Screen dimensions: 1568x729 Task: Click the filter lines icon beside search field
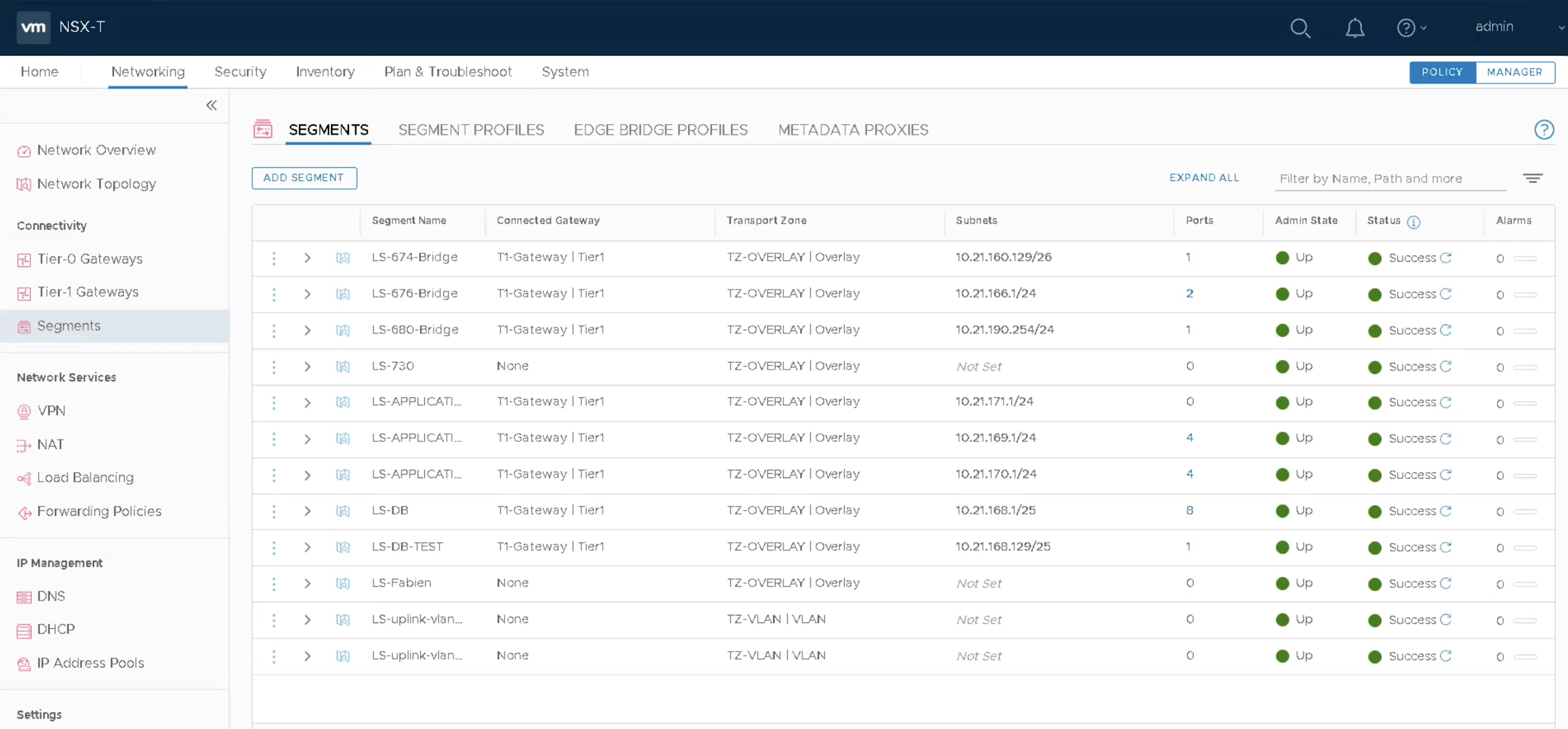coord(1532,178)
